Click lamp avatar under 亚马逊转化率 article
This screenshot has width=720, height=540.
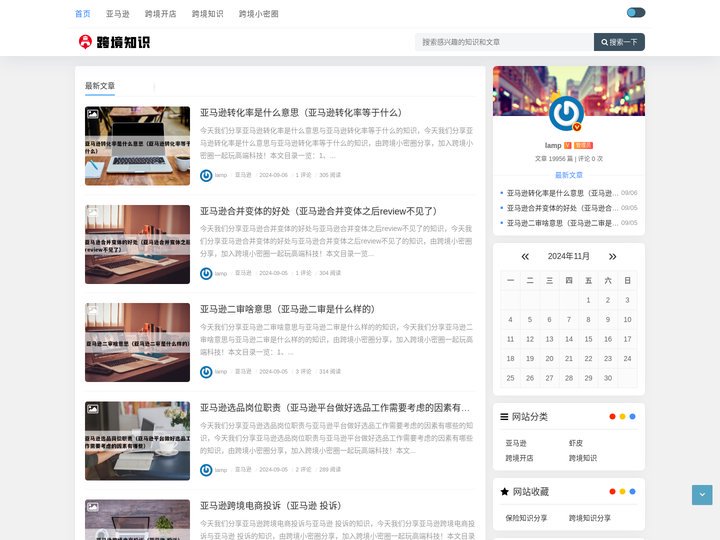pos(206,175)
